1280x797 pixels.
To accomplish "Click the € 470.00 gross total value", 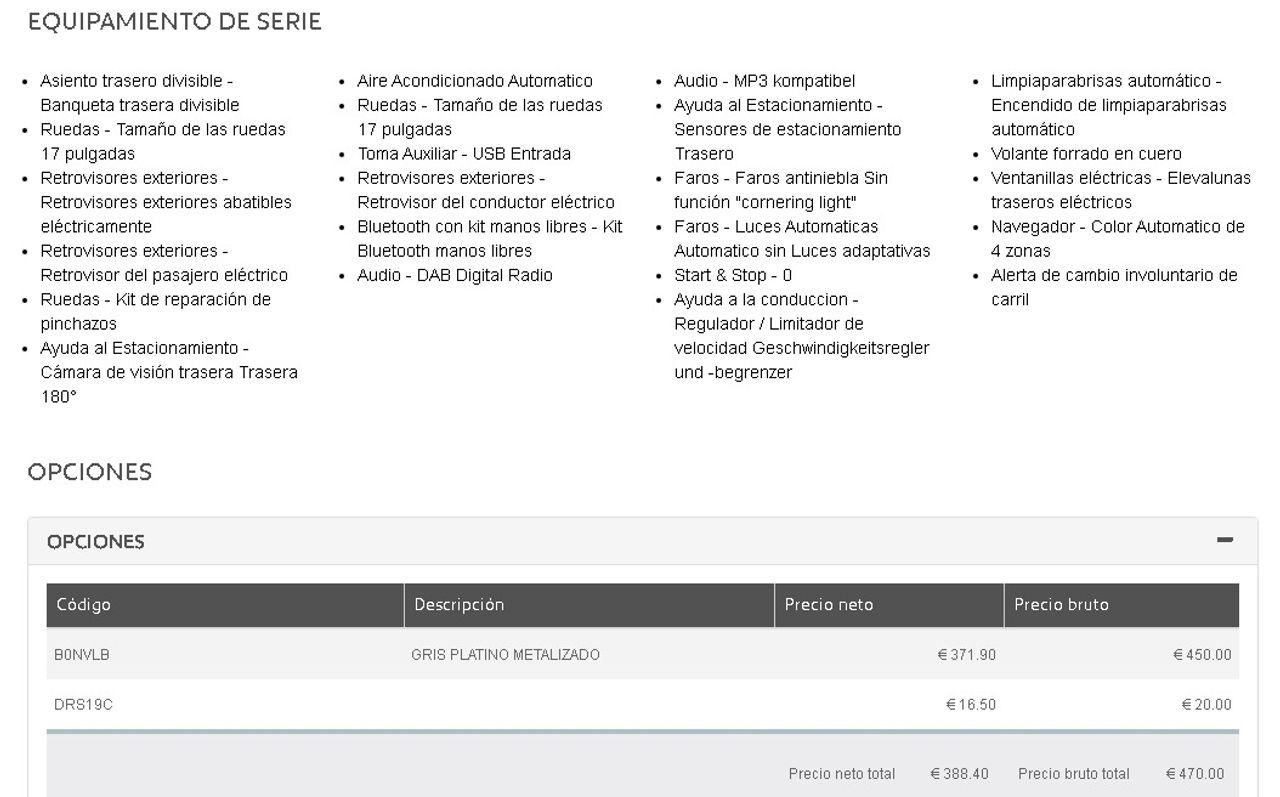I will pyautogui.click(x=1195, y=774).
